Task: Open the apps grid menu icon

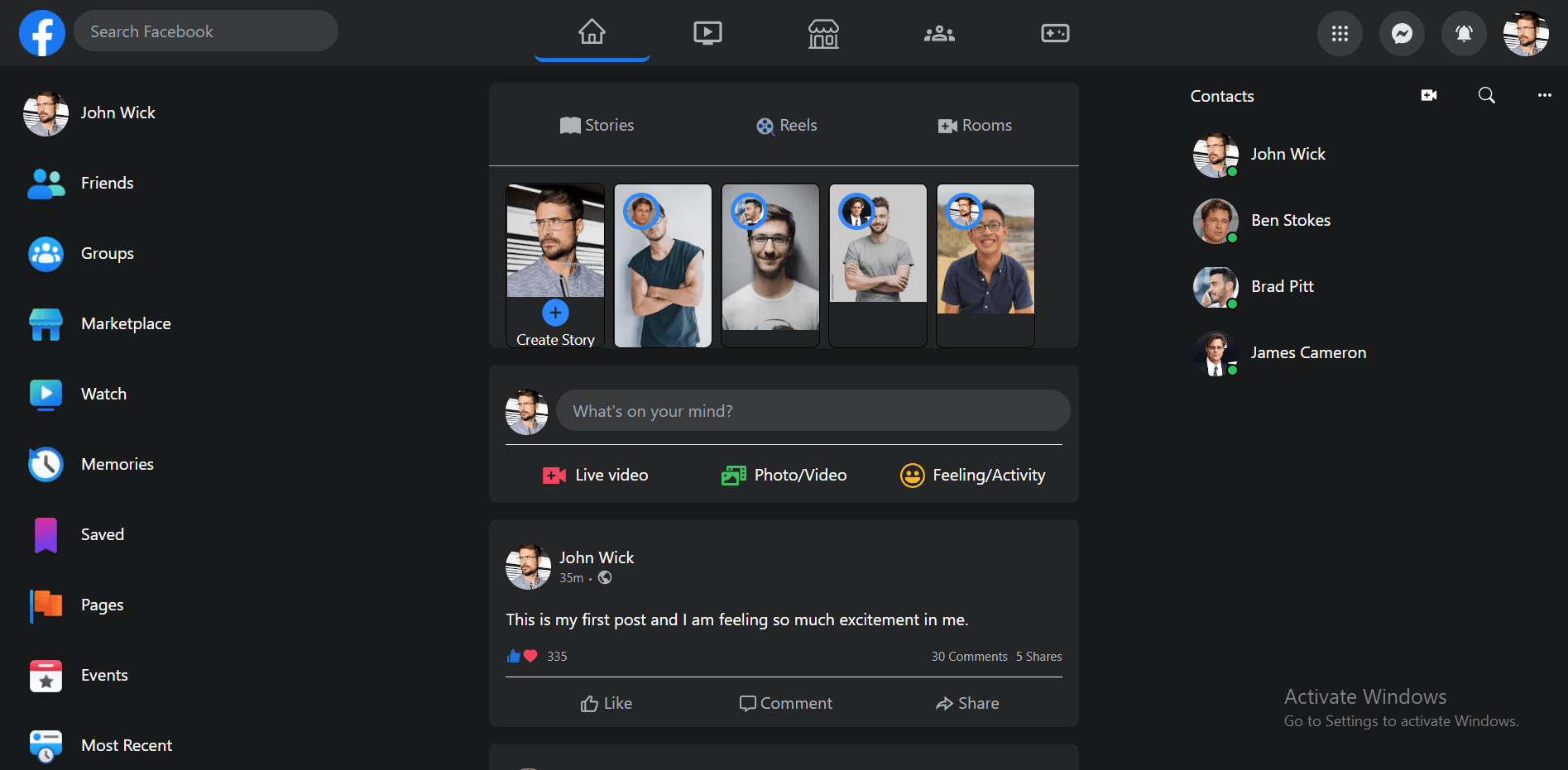Action: coord(1340,33)
